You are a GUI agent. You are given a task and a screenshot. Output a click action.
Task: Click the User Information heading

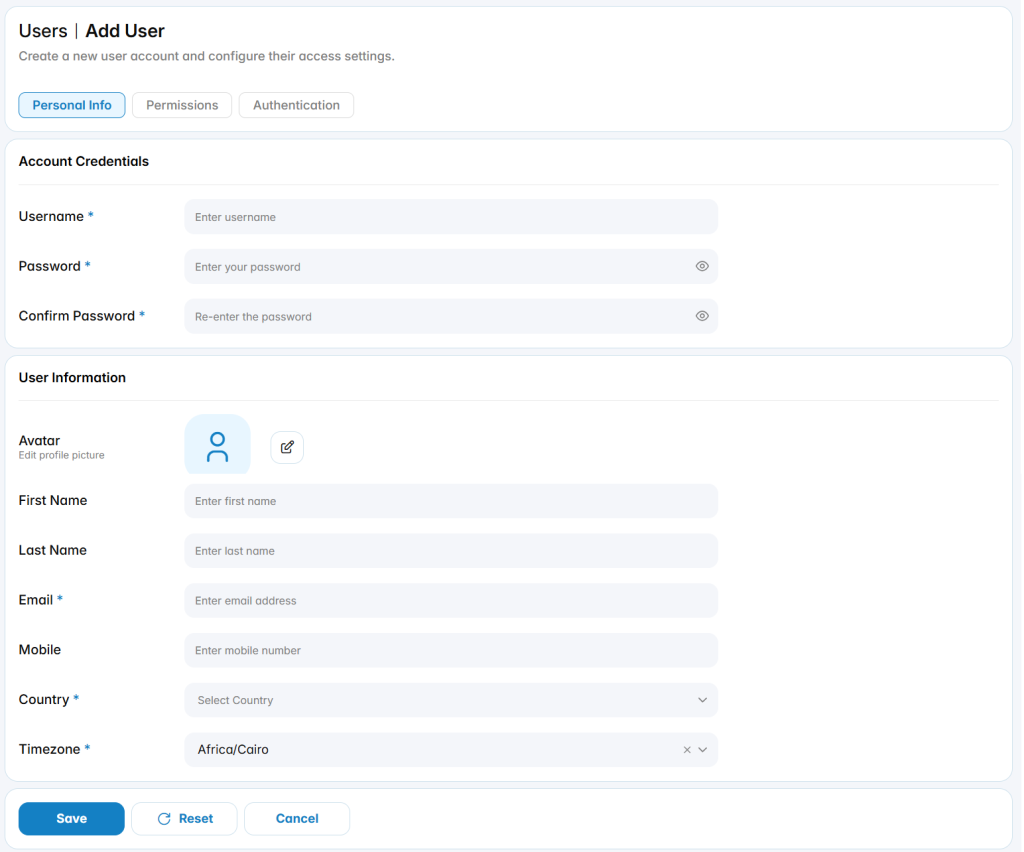[x=72, y=378]
